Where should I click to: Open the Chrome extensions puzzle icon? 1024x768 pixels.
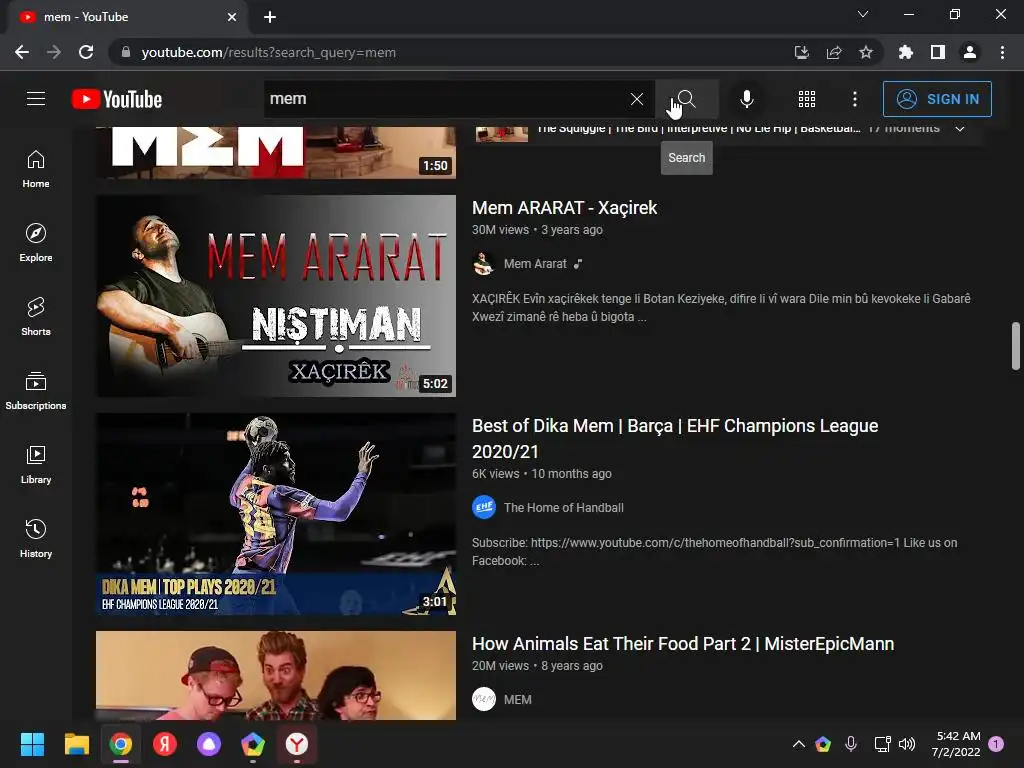pos(906,52)
